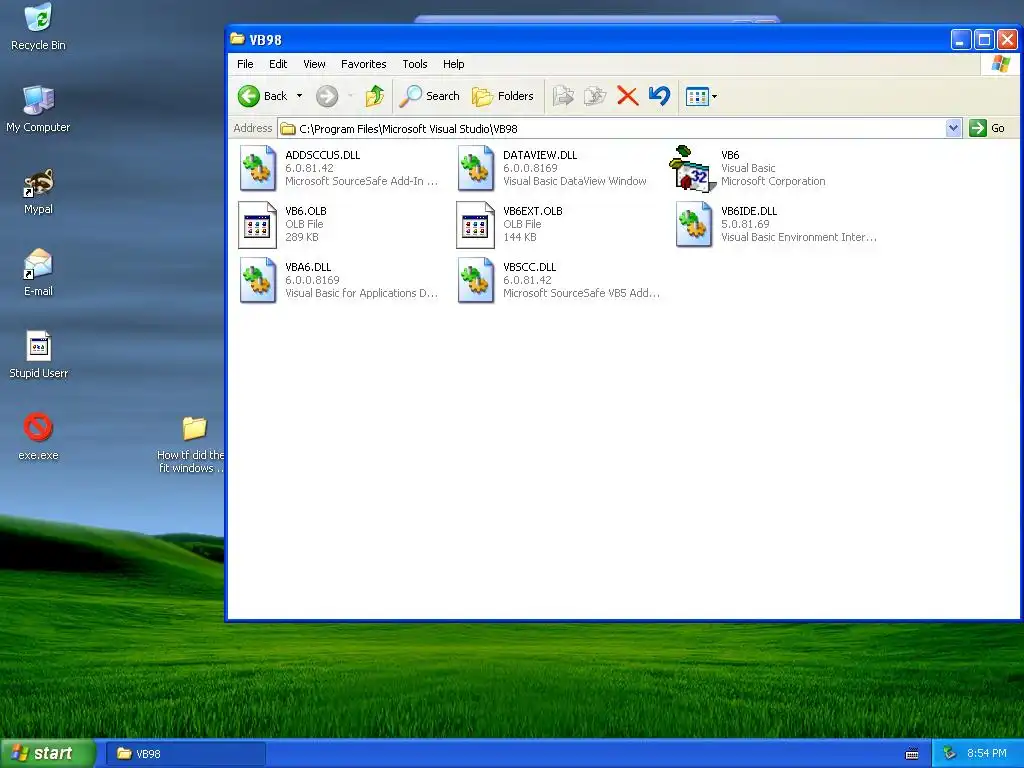Click the VBA6.DLL file name text
The height and width of the screenshot is (768, 1024).
308,267
